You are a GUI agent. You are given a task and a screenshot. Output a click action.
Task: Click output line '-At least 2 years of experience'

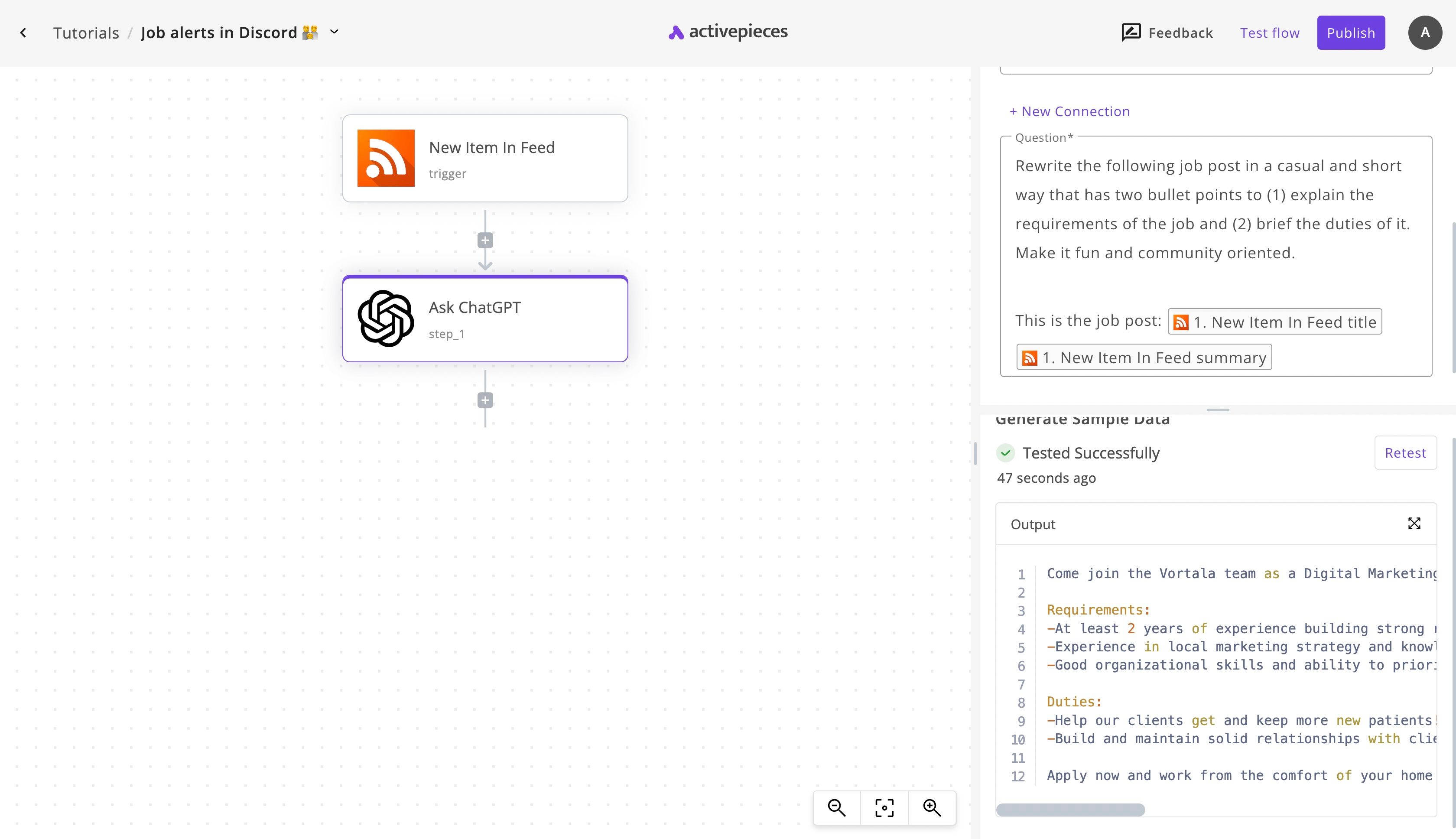[1241, 628]
